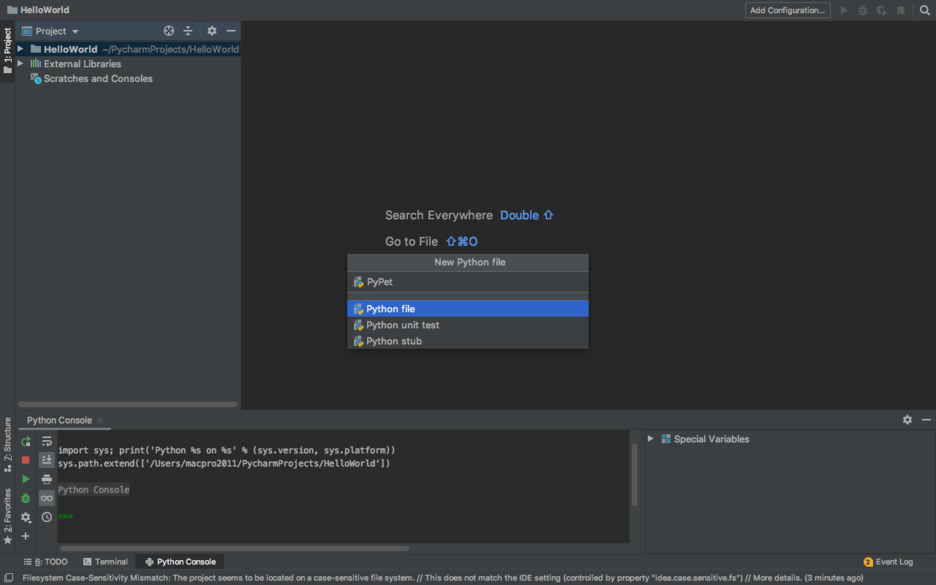Screen dimensions: 936x585
Task: Click the Project panel horizontal scrollbar
Action: click(x=128, y=404)
